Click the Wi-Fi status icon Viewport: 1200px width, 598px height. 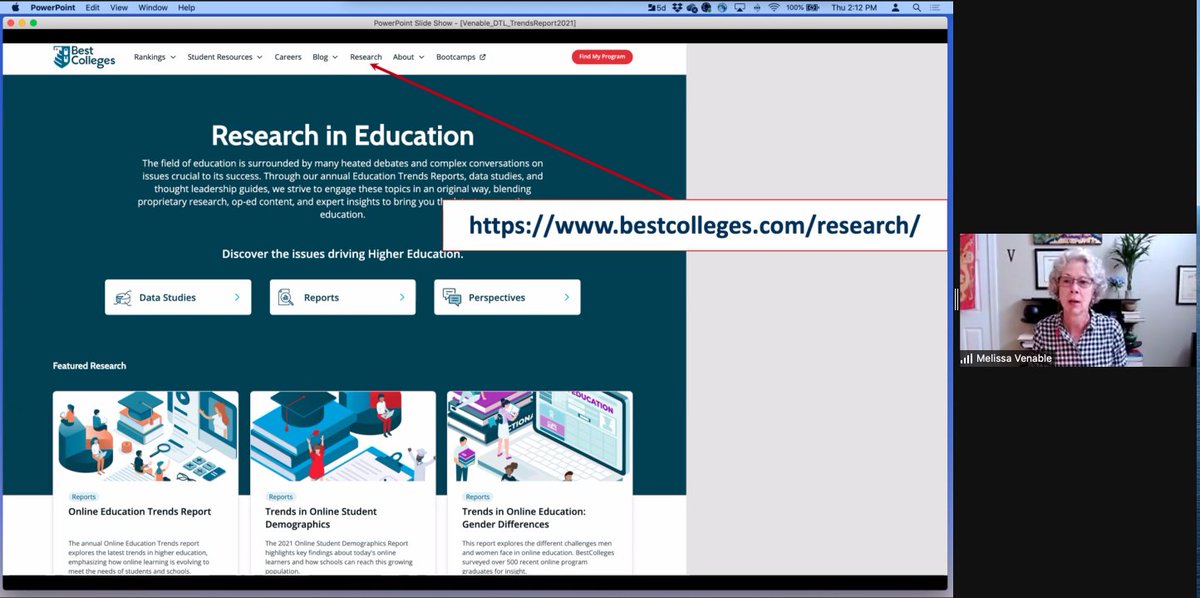774,7
